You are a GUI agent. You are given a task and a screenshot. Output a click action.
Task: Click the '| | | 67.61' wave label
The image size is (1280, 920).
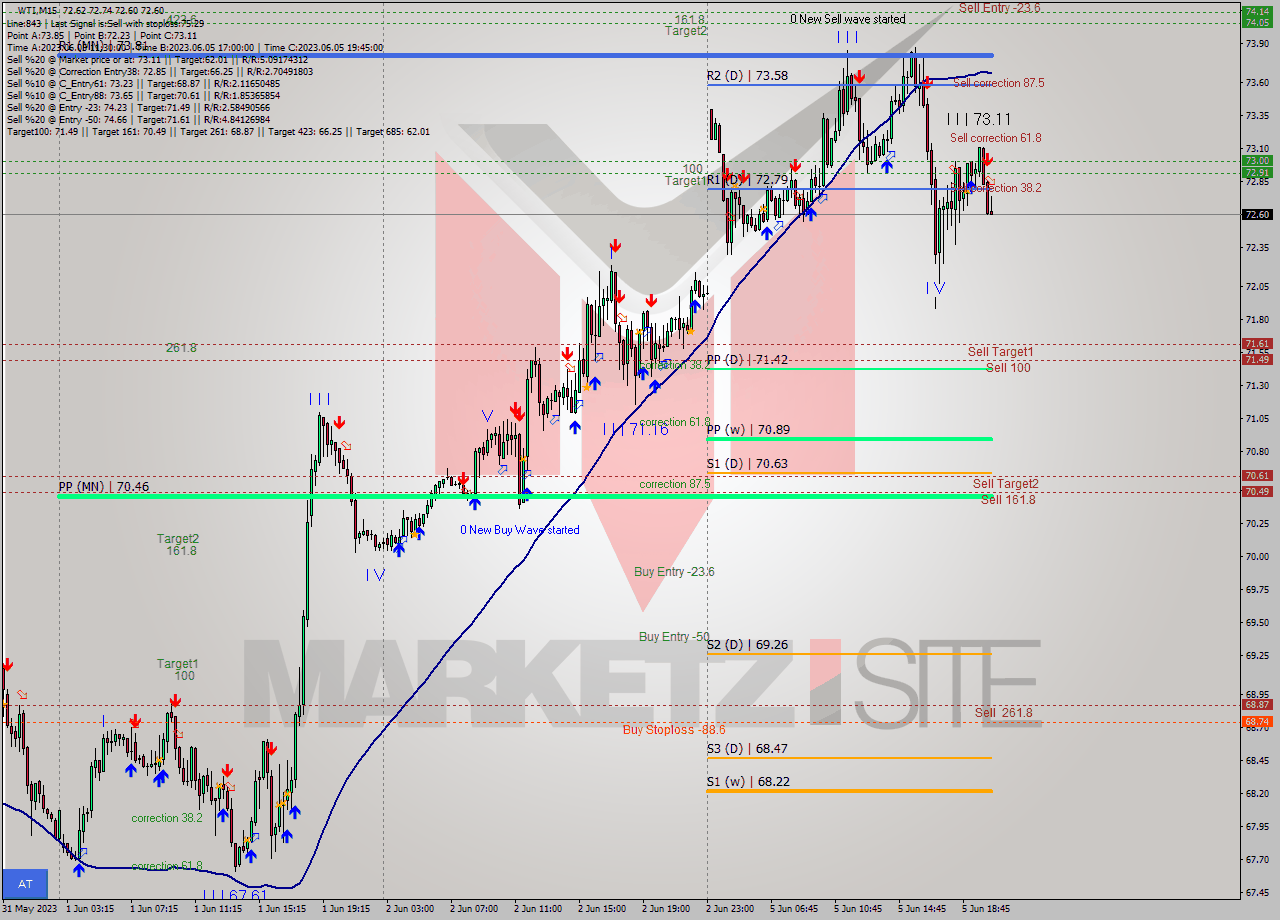[234, 896]
